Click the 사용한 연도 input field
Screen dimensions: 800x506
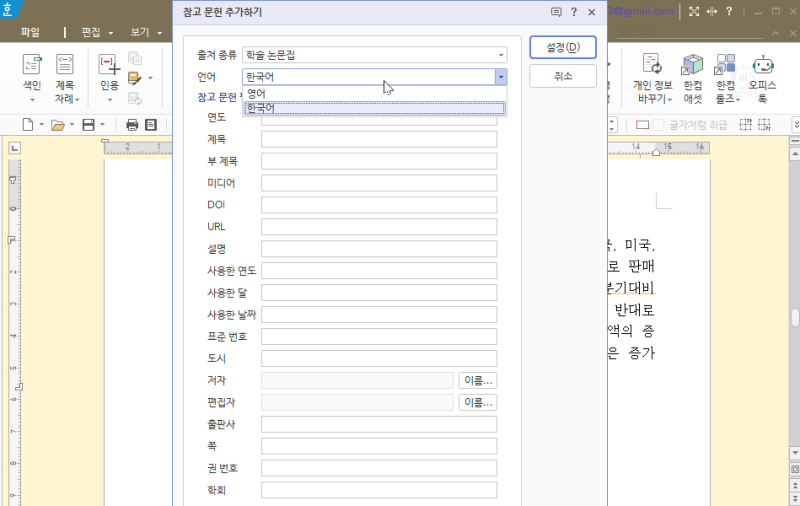[x=379, y=271]
